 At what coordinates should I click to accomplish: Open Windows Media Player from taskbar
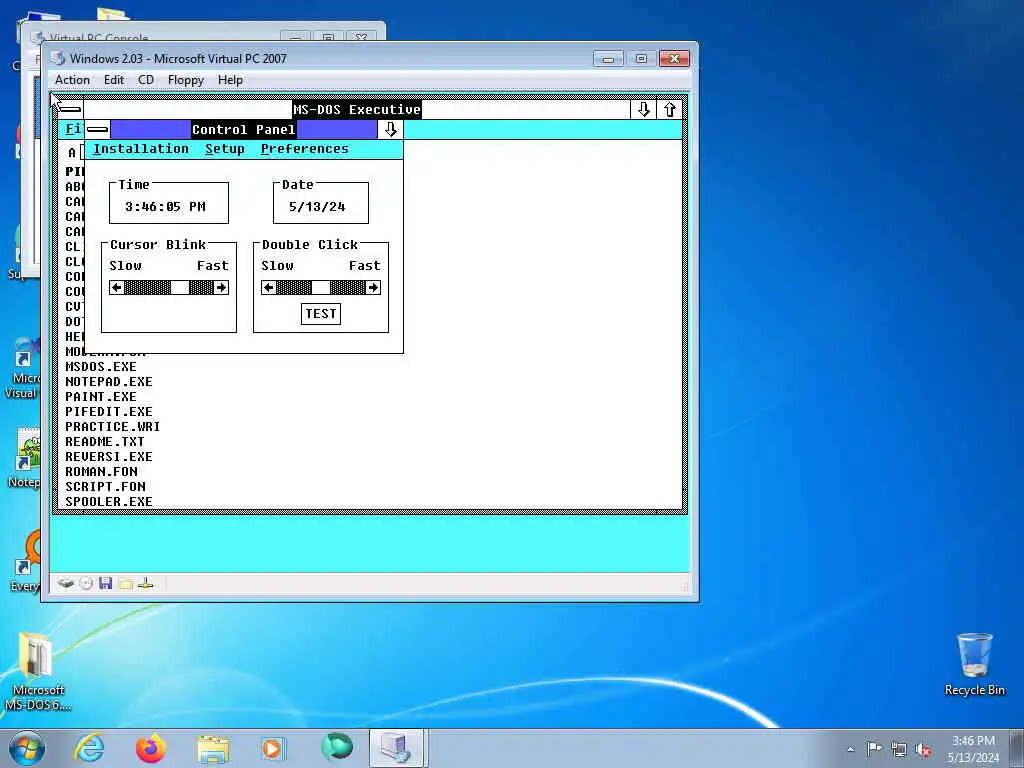pyautogui.click(x=272, y=748)
